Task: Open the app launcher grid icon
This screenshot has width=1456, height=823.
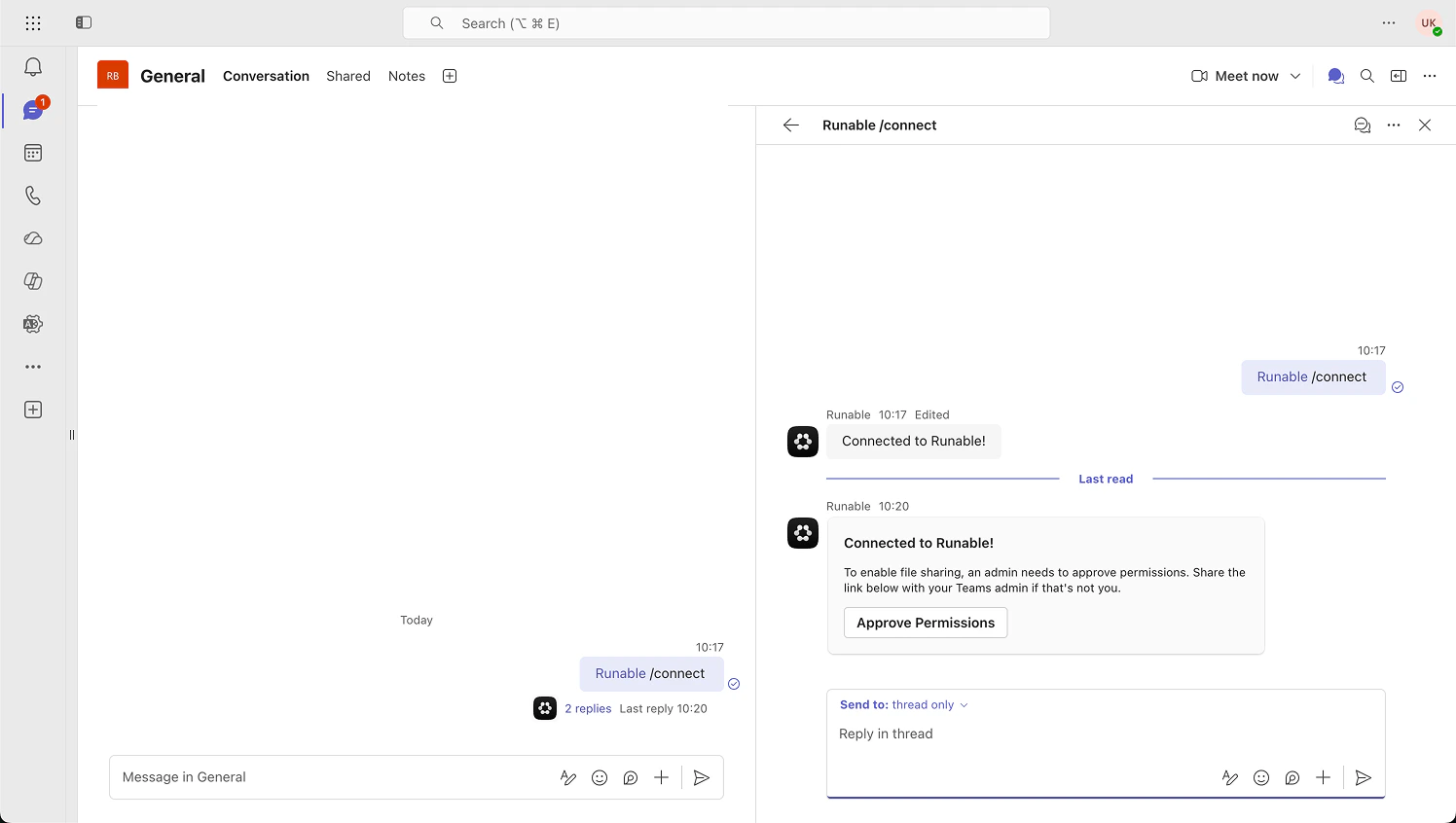Action: tap(33, 22)
